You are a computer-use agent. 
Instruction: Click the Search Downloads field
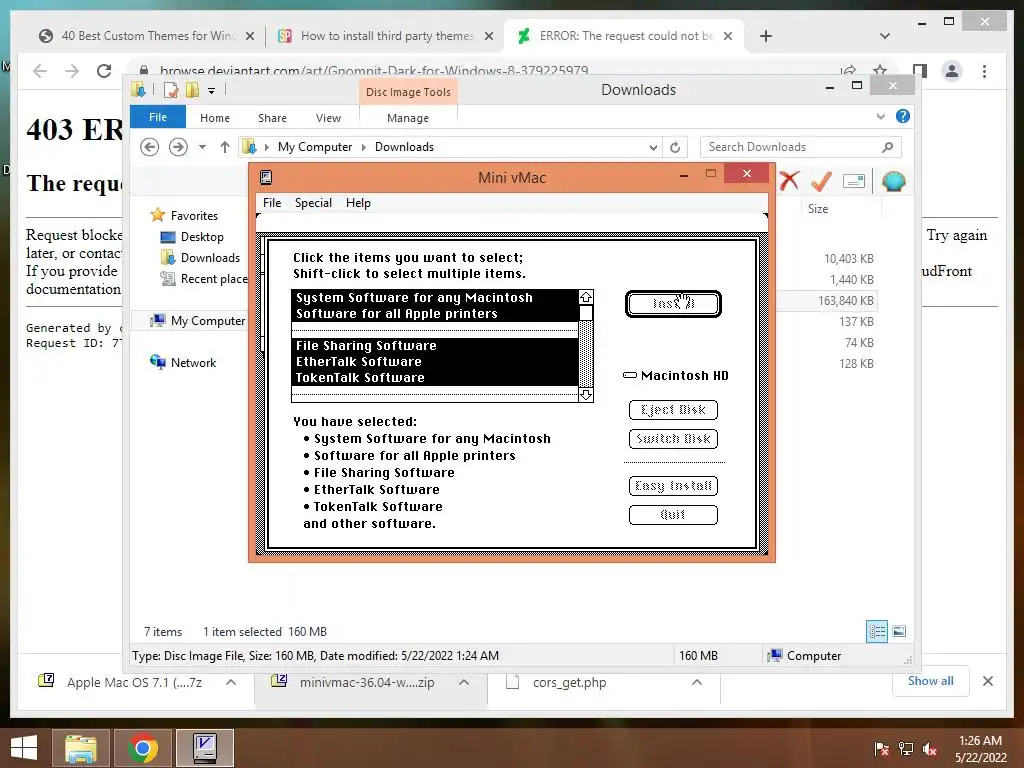(800, 147)
